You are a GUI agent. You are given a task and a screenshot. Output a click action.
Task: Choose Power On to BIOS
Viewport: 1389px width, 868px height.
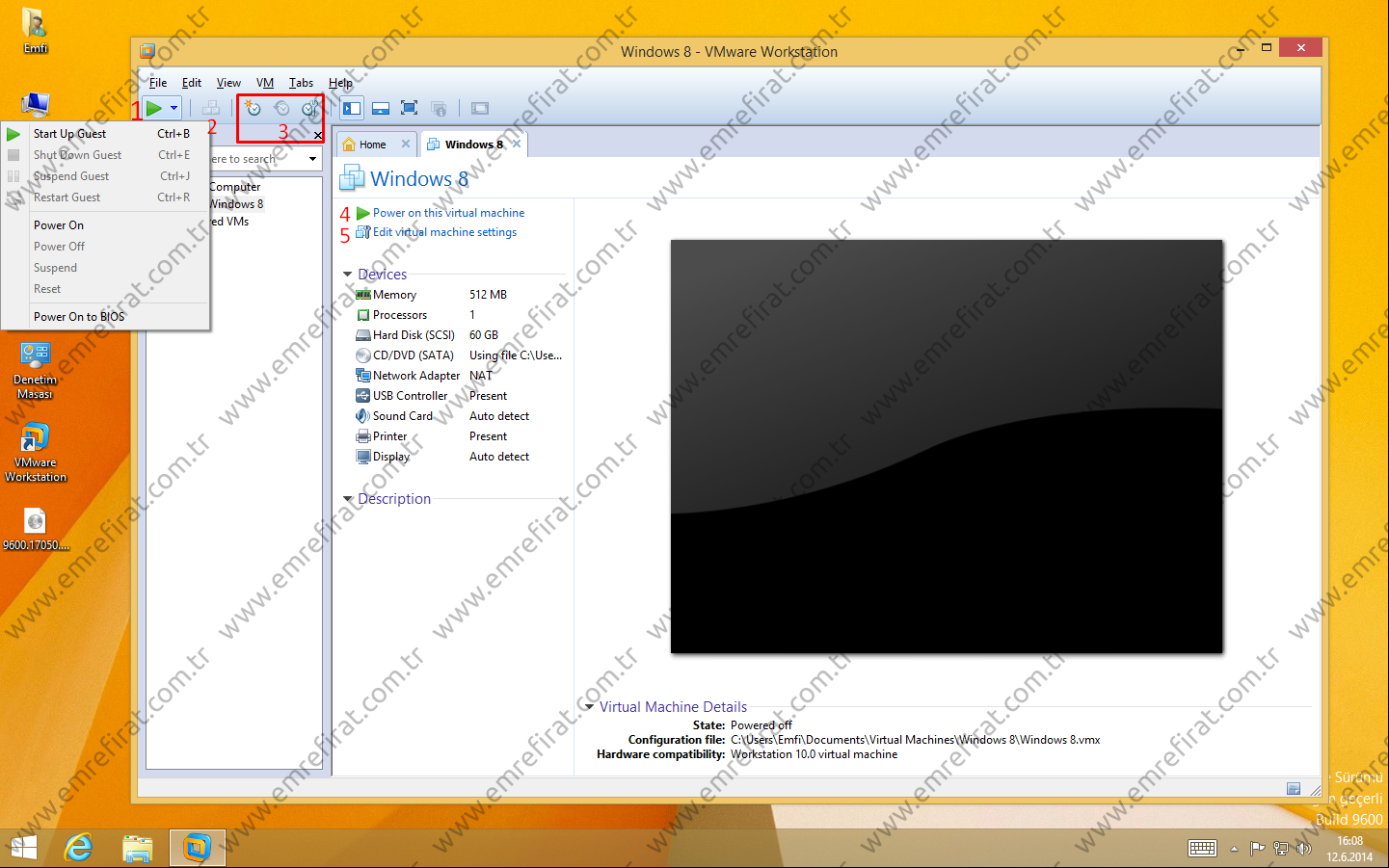[79, 317]
